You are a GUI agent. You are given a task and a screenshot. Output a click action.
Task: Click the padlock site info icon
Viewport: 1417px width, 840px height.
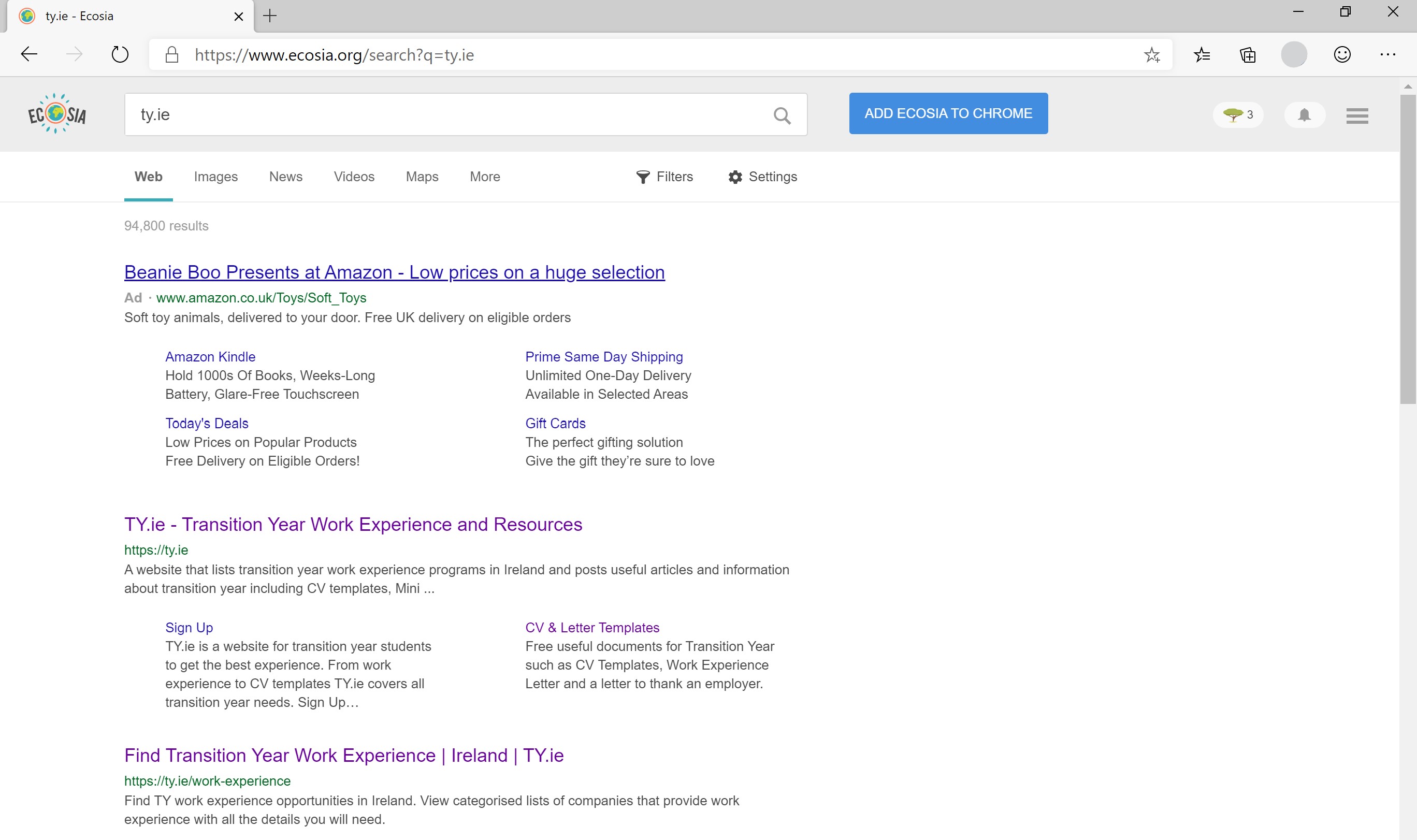(x=172, y=55)
